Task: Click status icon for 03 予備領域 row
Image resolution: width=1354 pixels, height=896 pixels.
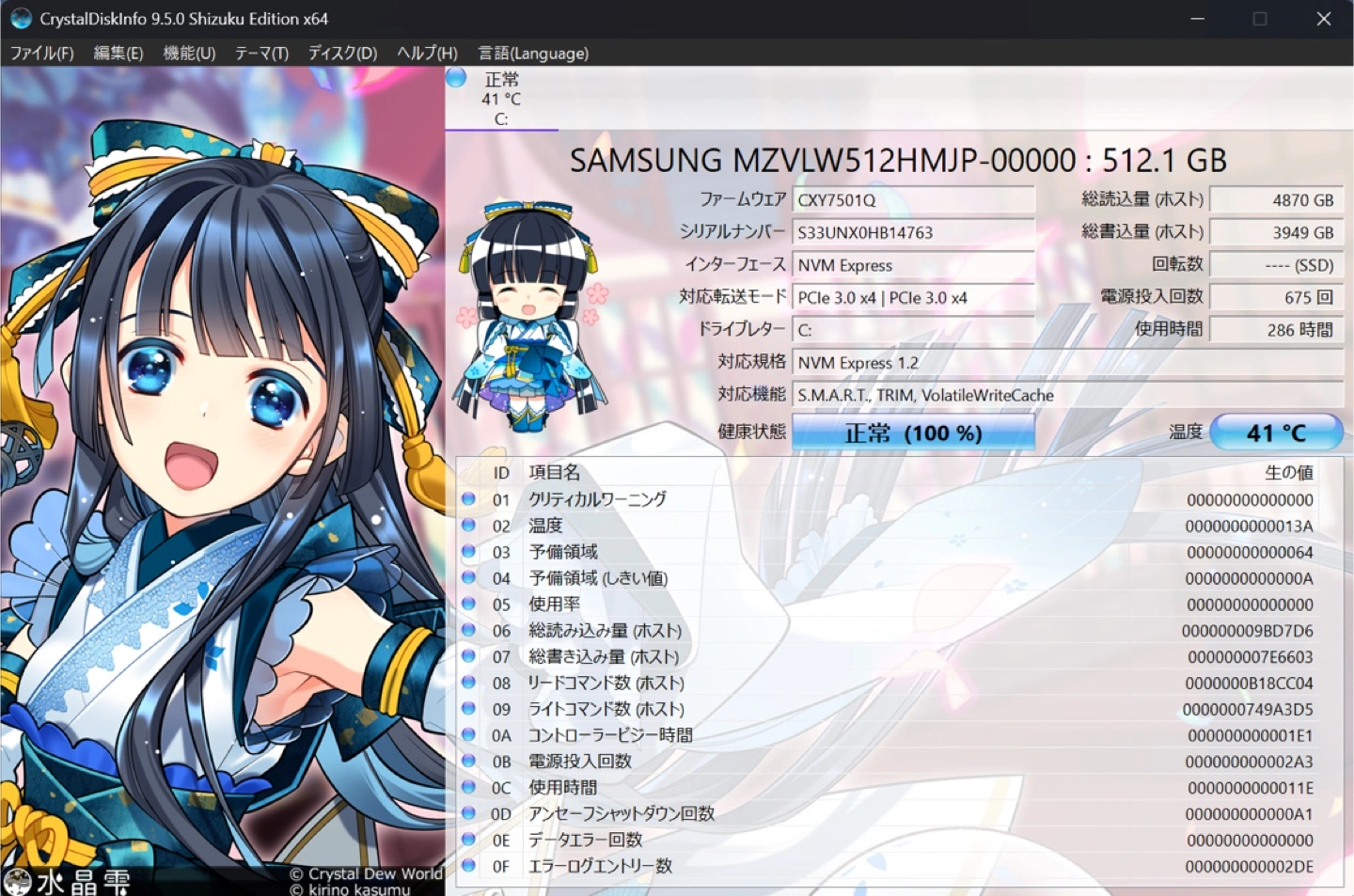Action: click(468, 551)
